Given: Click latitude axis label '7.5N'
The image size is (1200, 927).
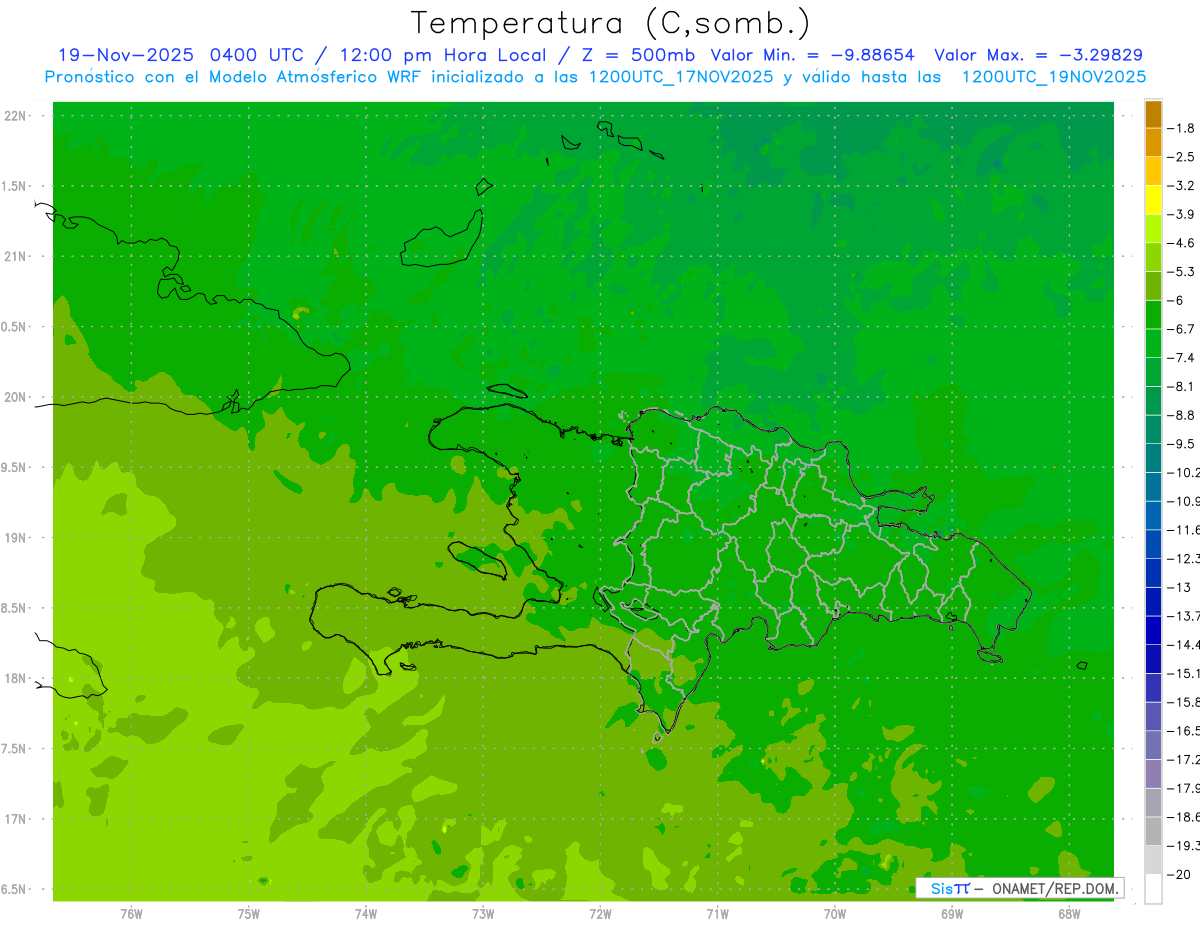Looking at the screenshot, I should click(15, 749).
